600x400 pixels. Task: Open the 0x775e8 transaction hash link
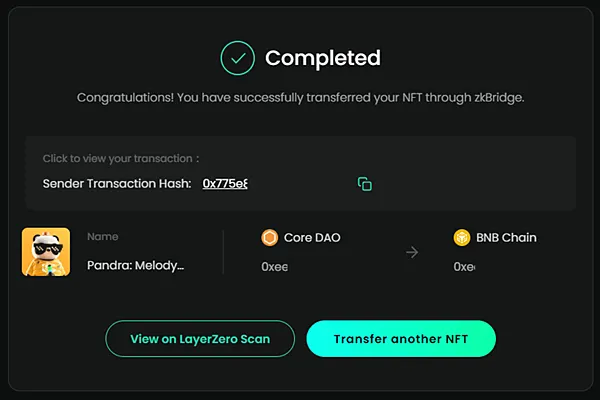[225, 184]
